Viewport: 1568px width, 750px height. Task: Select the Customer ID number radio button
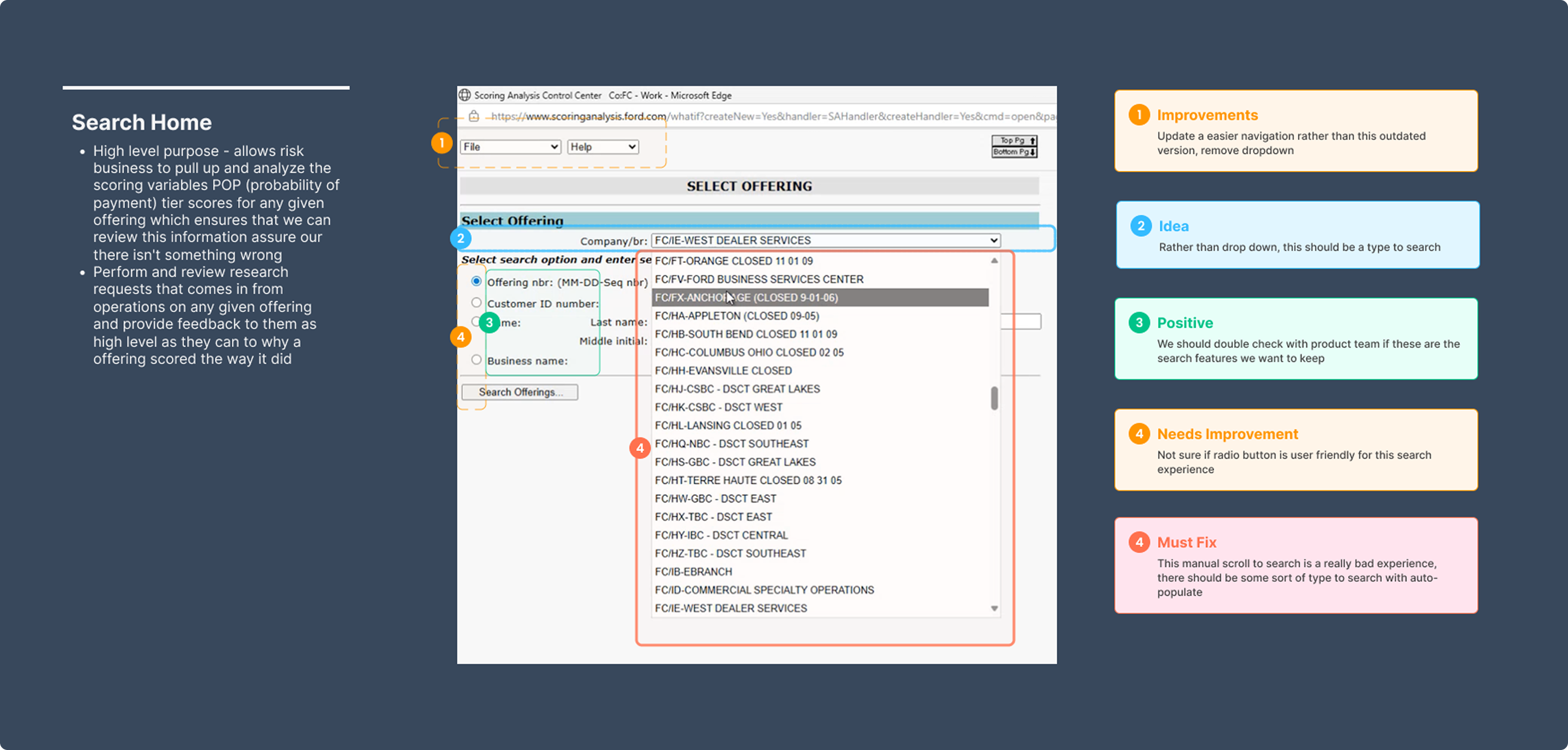pyautogui.click(x=476, y=302)
